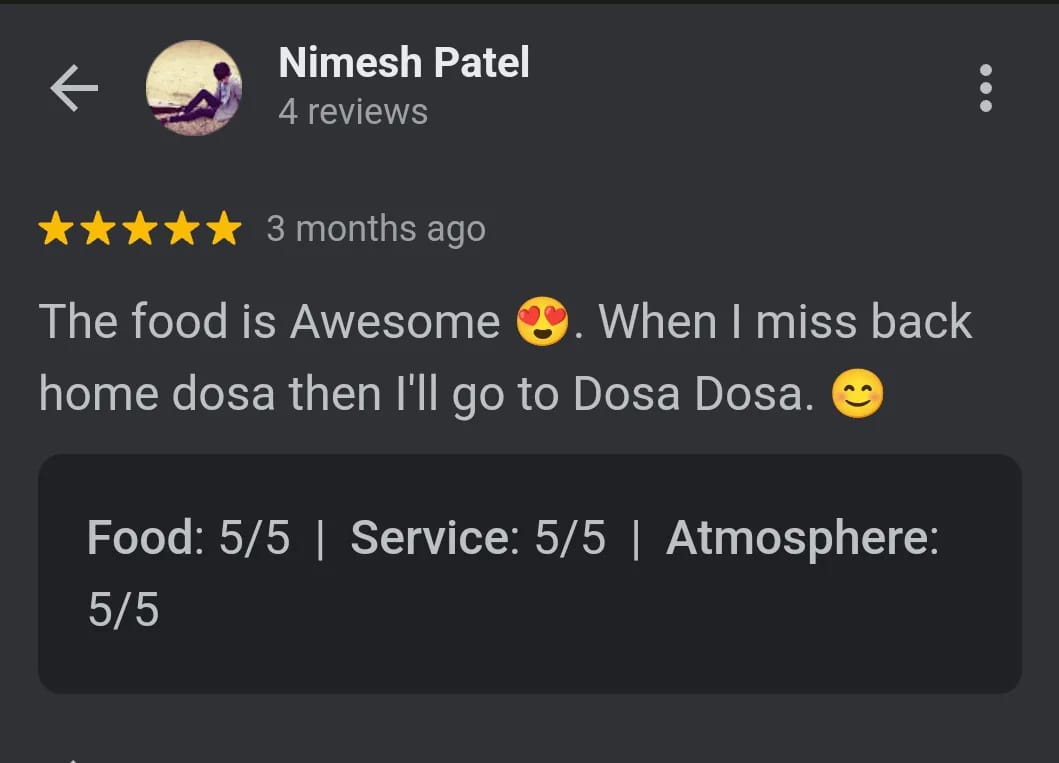Select "The food is Awesome" review text
The image size is (1059, 763).
tap(269, 322)
